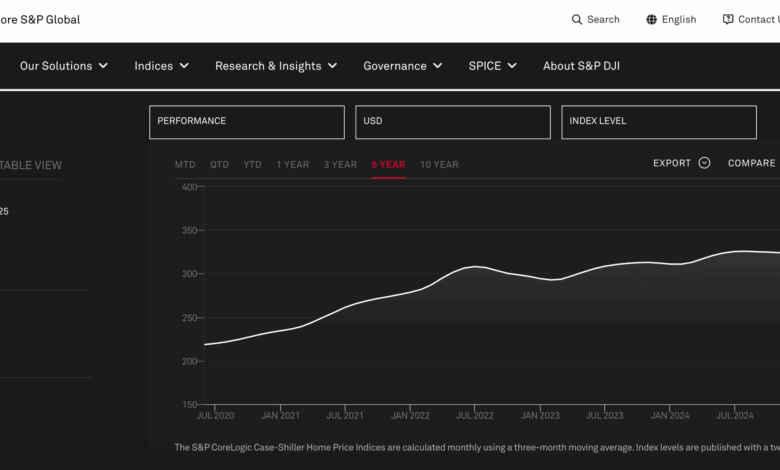Switch to the 3 Year range
This screenshot has height=470, width=780.
[x=340, y=165]
